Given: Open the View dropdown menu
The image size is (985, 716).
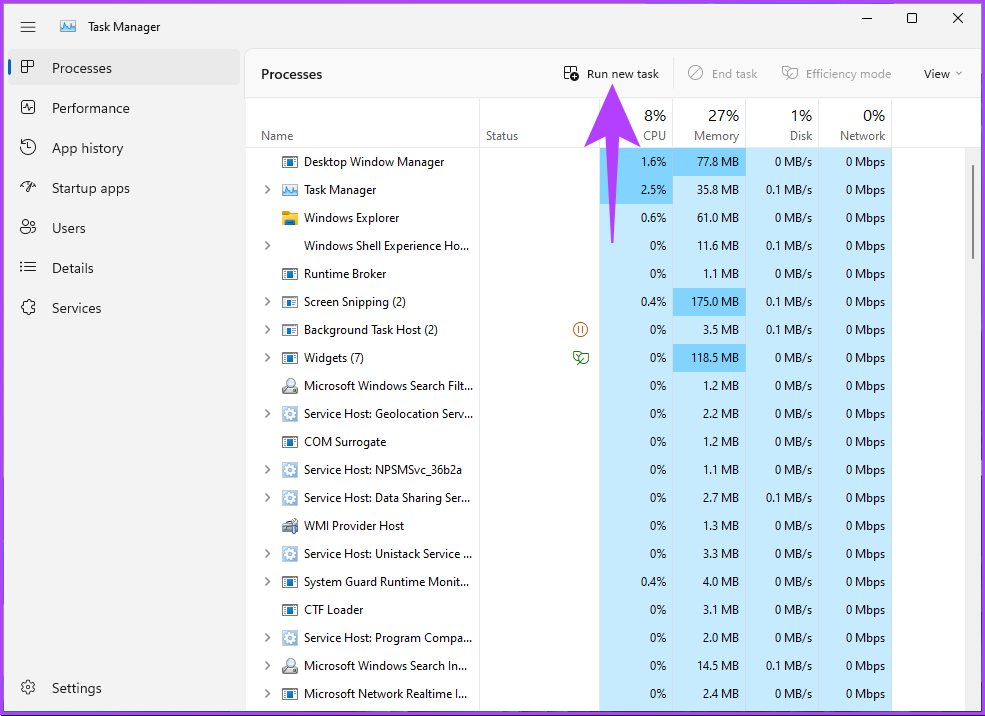Looking at the screenshot, I should [942, 73].
